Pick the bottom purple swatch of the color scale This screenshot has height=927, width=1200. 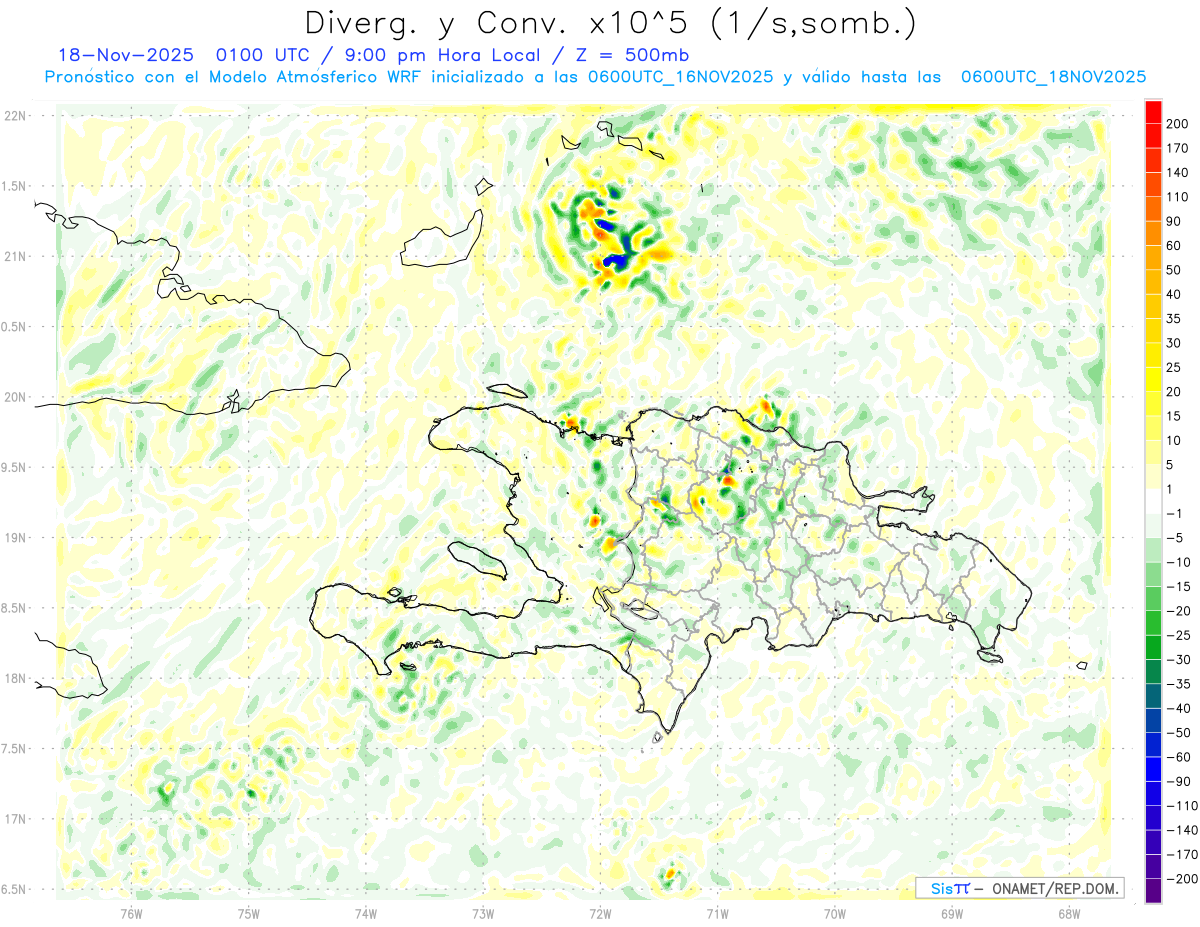[x=1153, y=891]
